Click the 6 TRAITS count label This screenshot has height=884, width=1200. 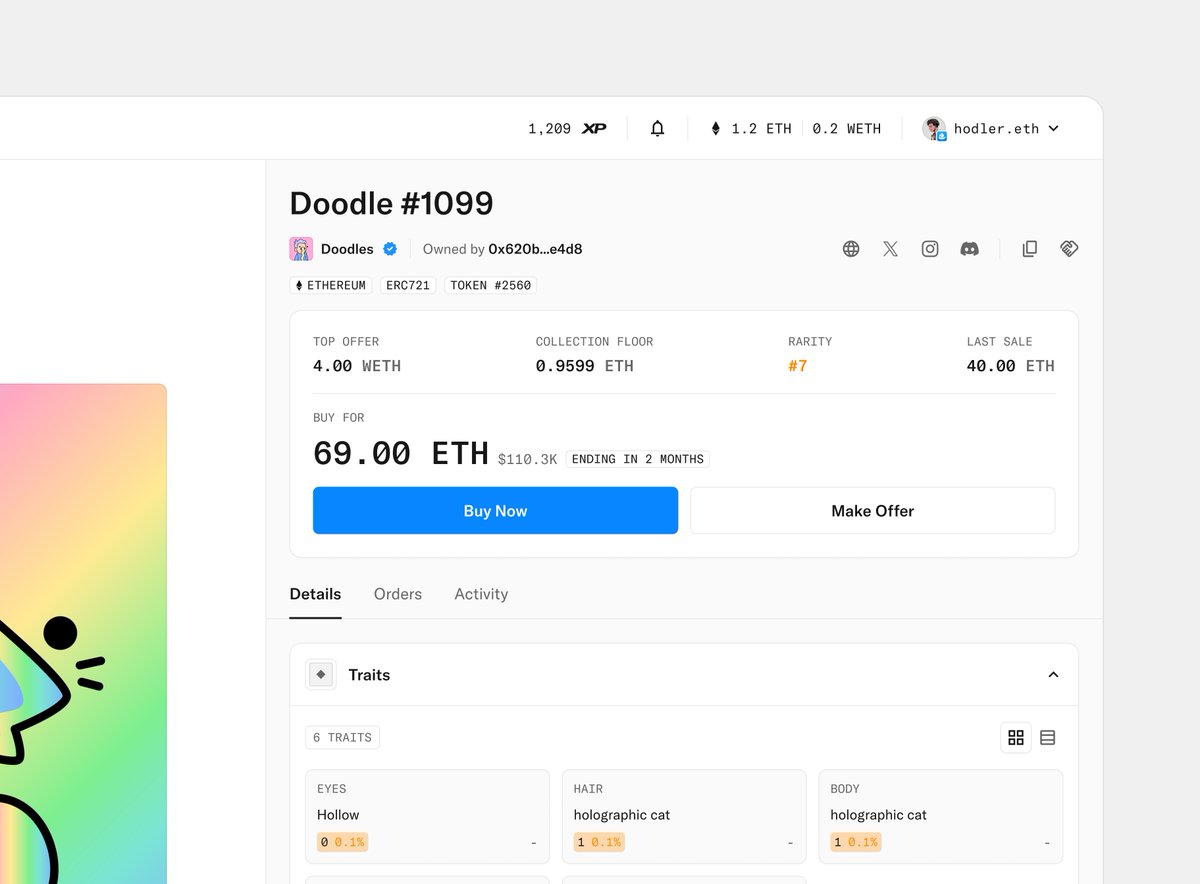342,737
